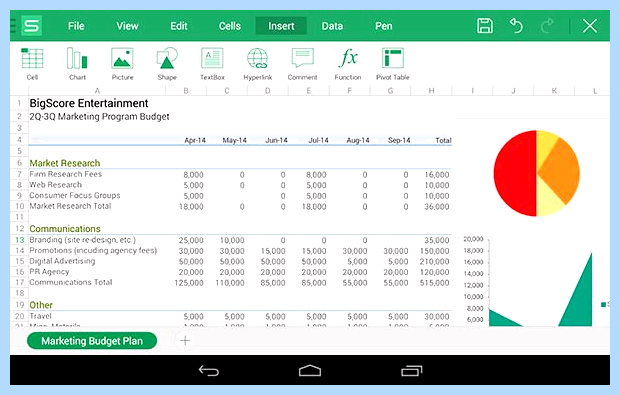Open the Data tab

click(332, 26)
